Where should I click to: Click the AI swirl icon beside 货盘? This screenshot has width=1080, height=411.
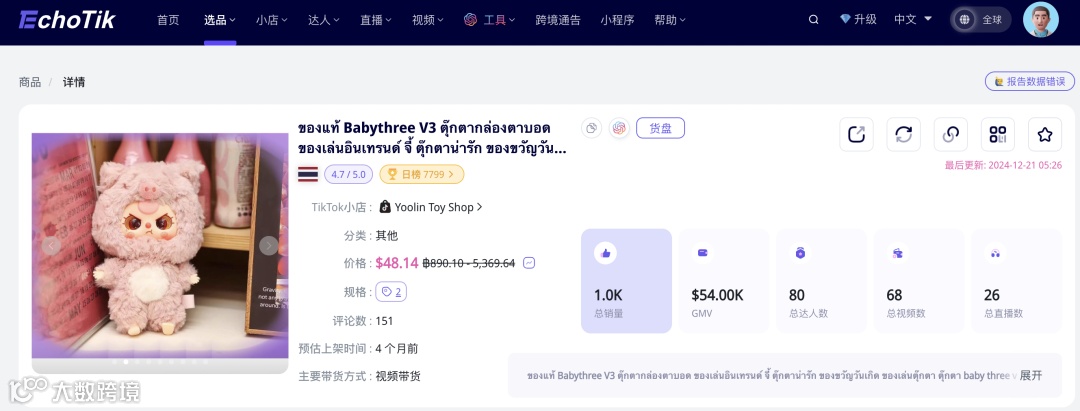click(x=619, y=128)
